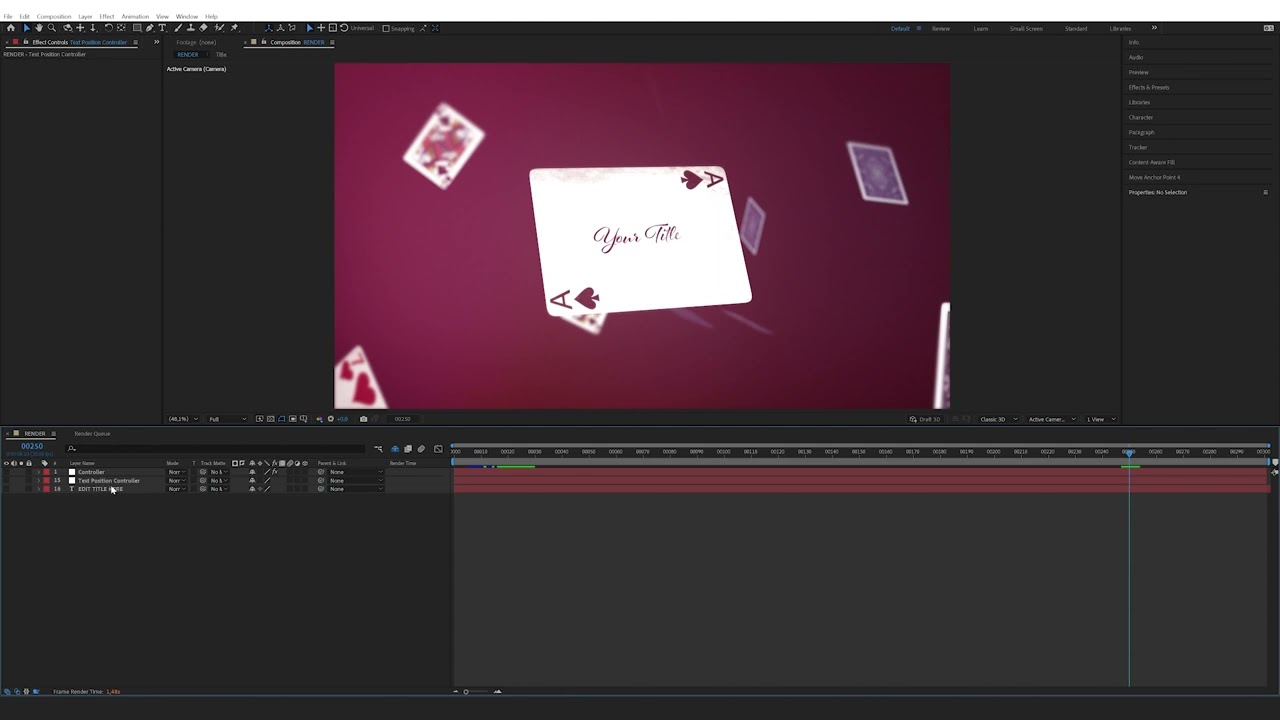
Task: Select the Puppet Pin tool
Action: click(x=234, y=28)
